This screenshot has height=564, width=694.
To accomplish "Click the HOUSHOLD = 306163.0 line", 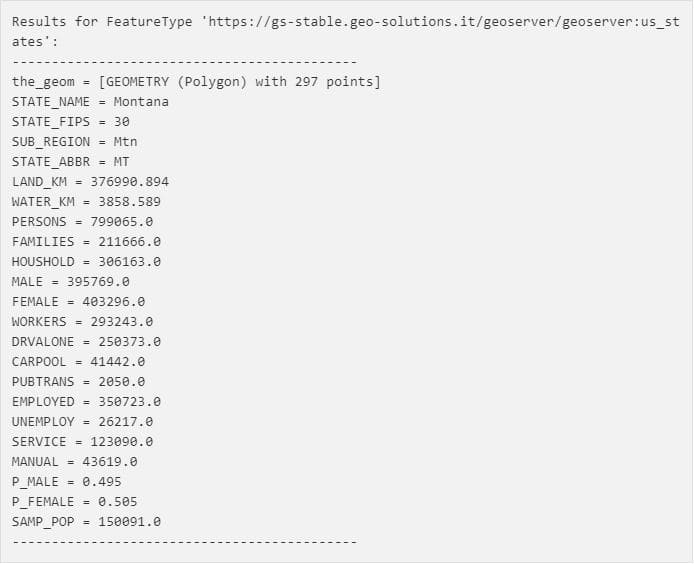I will coord(86,262).
